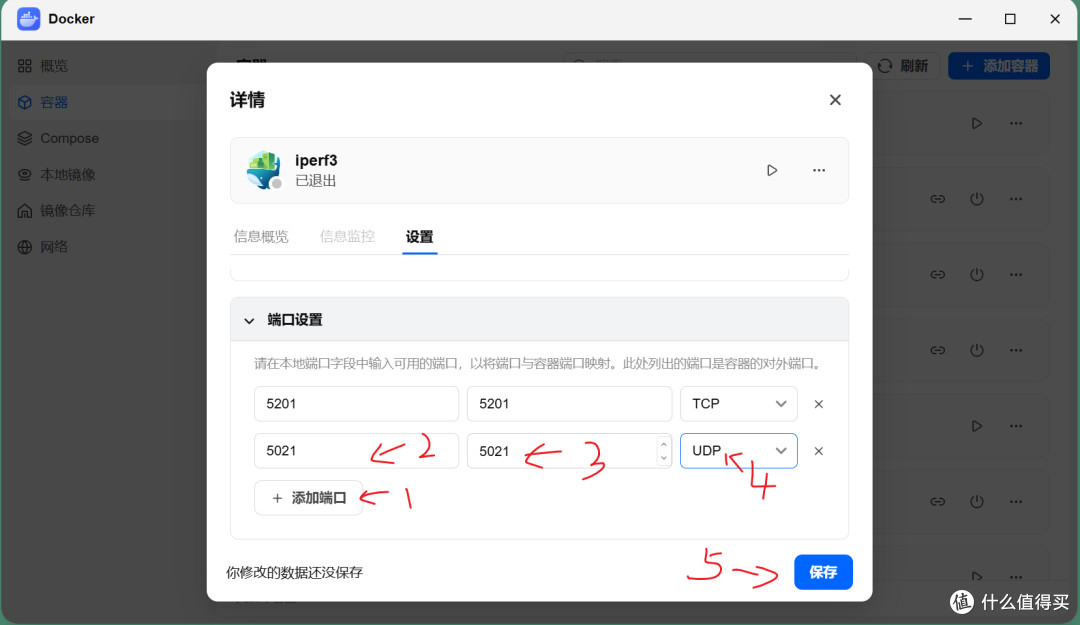Increase container port 5021 with up stepper
Viewport: 1080px width, 625px height.
(663, 444)
